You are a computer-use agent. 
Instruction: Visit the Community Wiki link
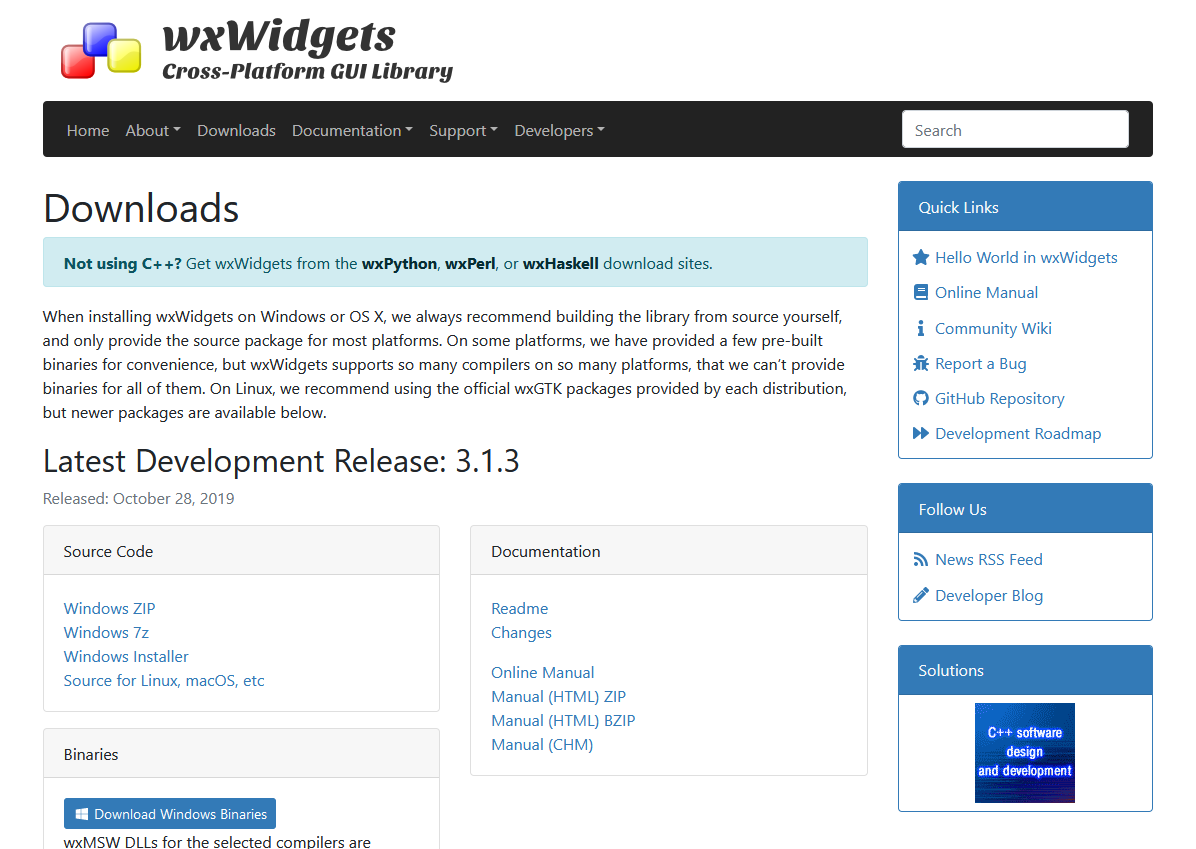[993, 328]
